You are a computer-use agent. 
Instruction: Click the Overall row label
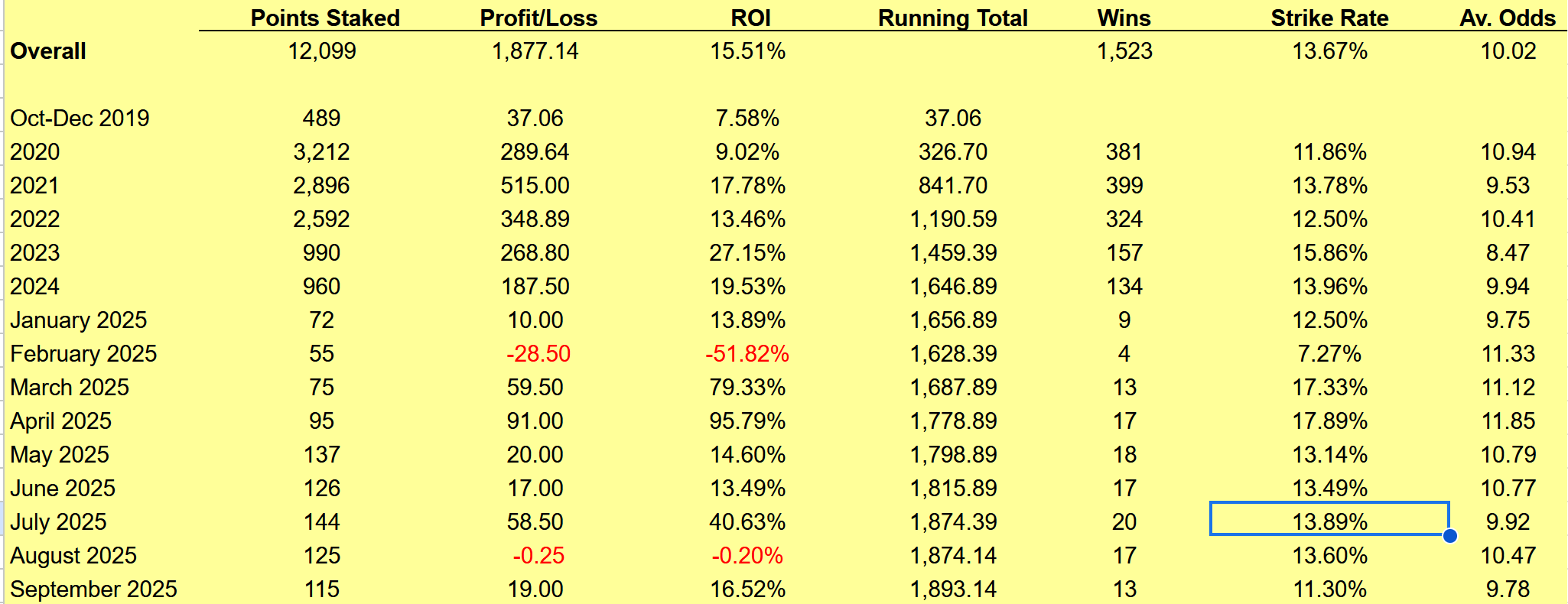(x=48, y=51)
